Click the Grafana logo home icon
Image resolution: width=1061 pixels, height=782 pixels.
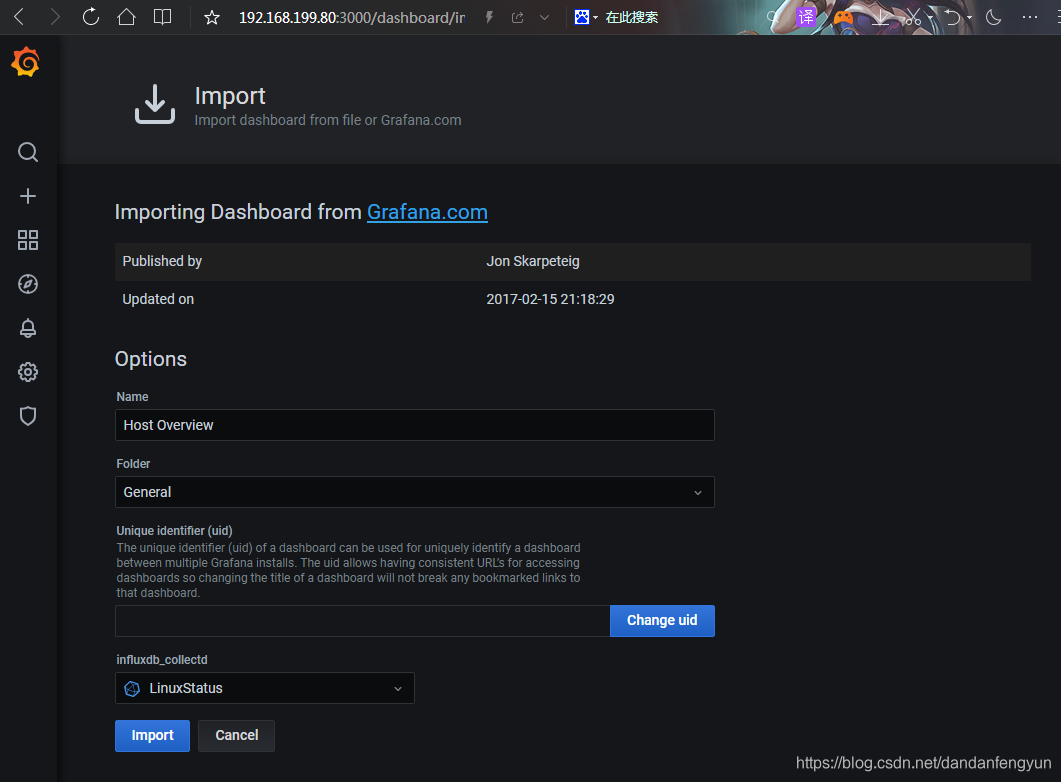click(x=26, y=62)
